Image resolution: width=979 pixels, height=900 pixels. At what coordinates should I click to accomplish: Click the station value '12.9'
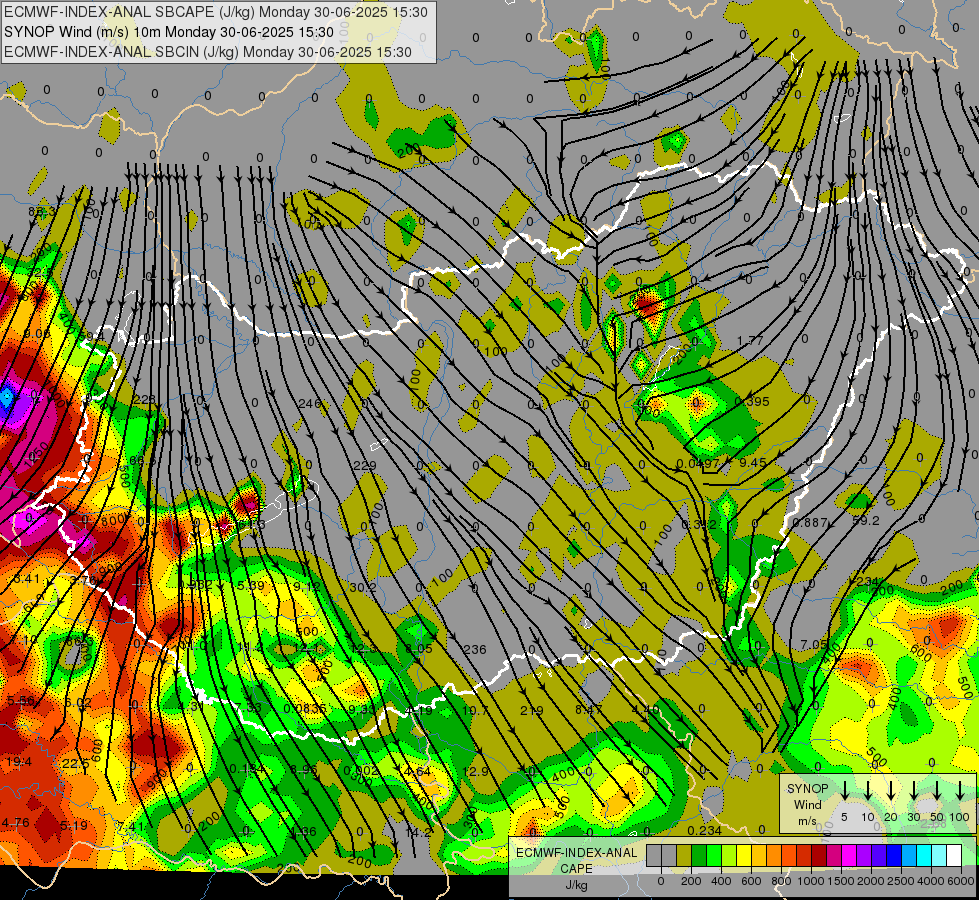[475, 771]
